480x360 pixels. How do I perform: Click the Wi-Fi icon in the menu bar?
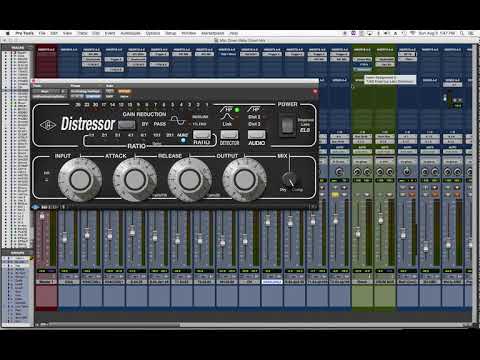pos(412,33)
